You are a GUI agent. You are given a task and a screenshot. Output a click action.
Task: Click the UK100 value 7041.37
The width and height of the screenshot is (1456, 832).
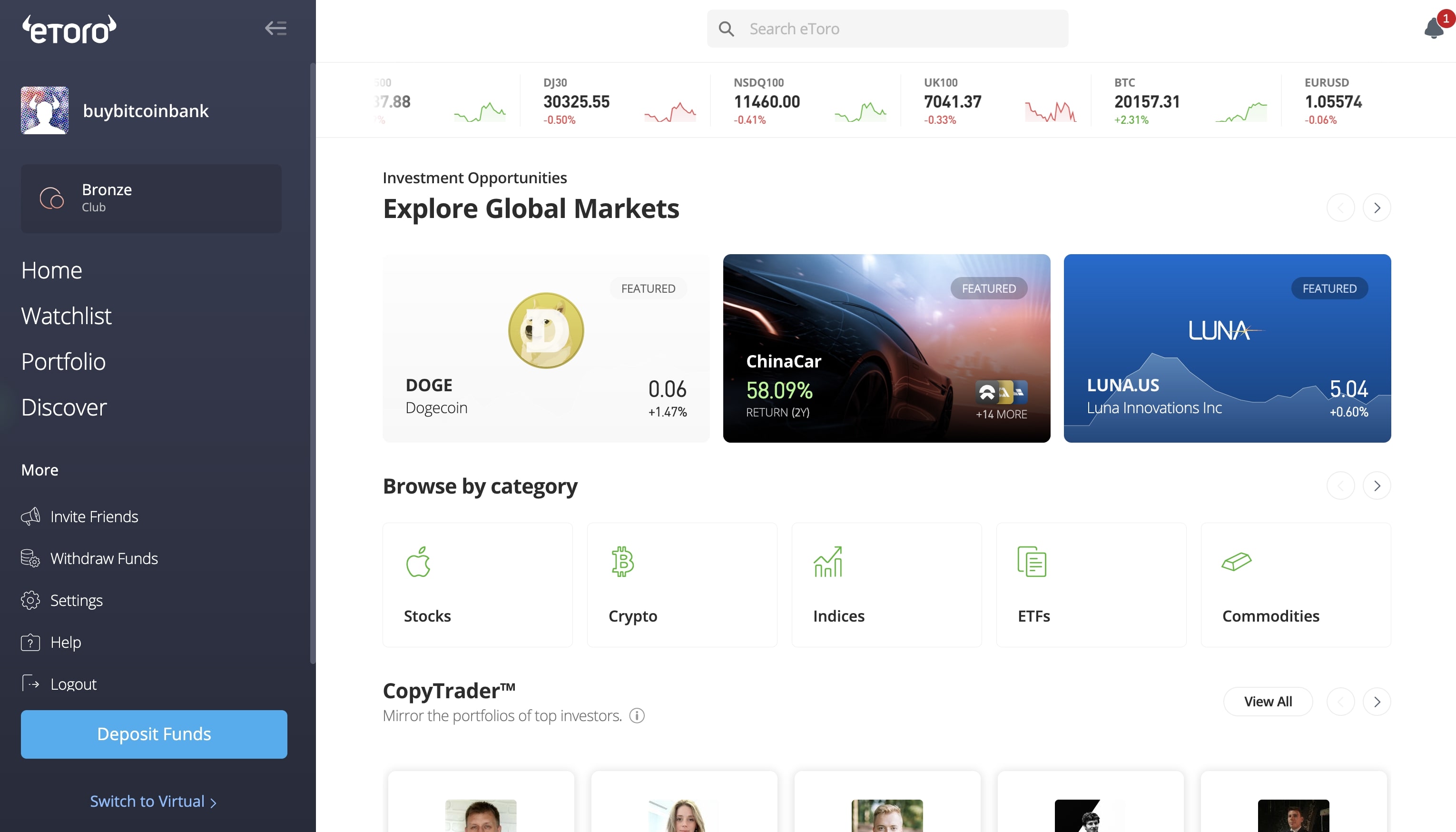pyautogui.click(x=953, y=102)
